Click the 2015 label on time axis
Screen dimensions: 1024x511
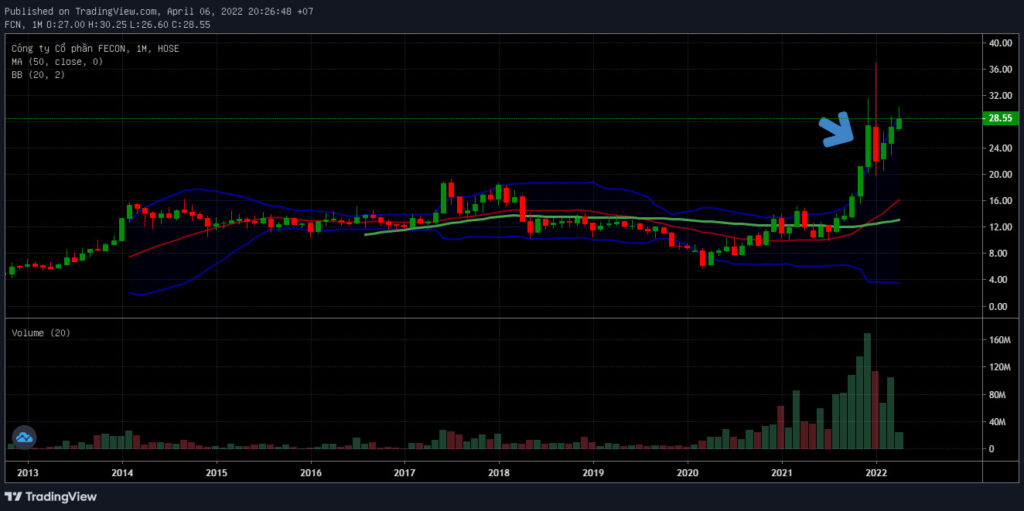217,472
